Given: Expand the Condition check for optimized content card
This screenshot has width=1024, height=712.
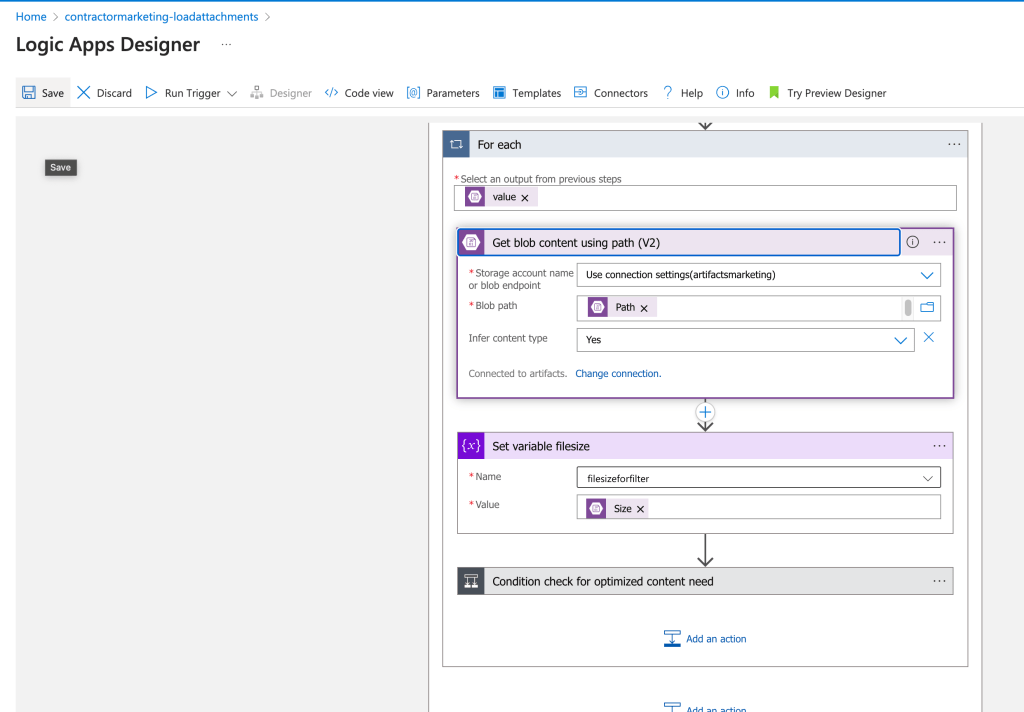Looking at the screenshot, I should click(705, 581).
